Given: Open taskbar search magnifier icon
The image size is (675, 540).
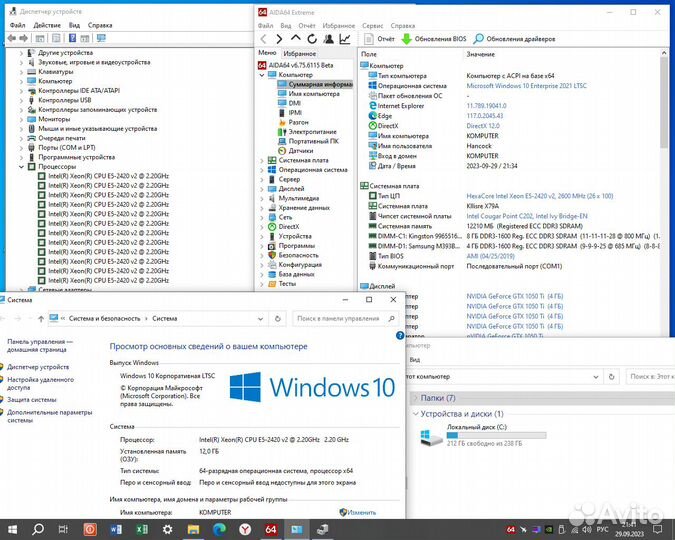Looking at the screenshot, I should [x=38, y=529].
